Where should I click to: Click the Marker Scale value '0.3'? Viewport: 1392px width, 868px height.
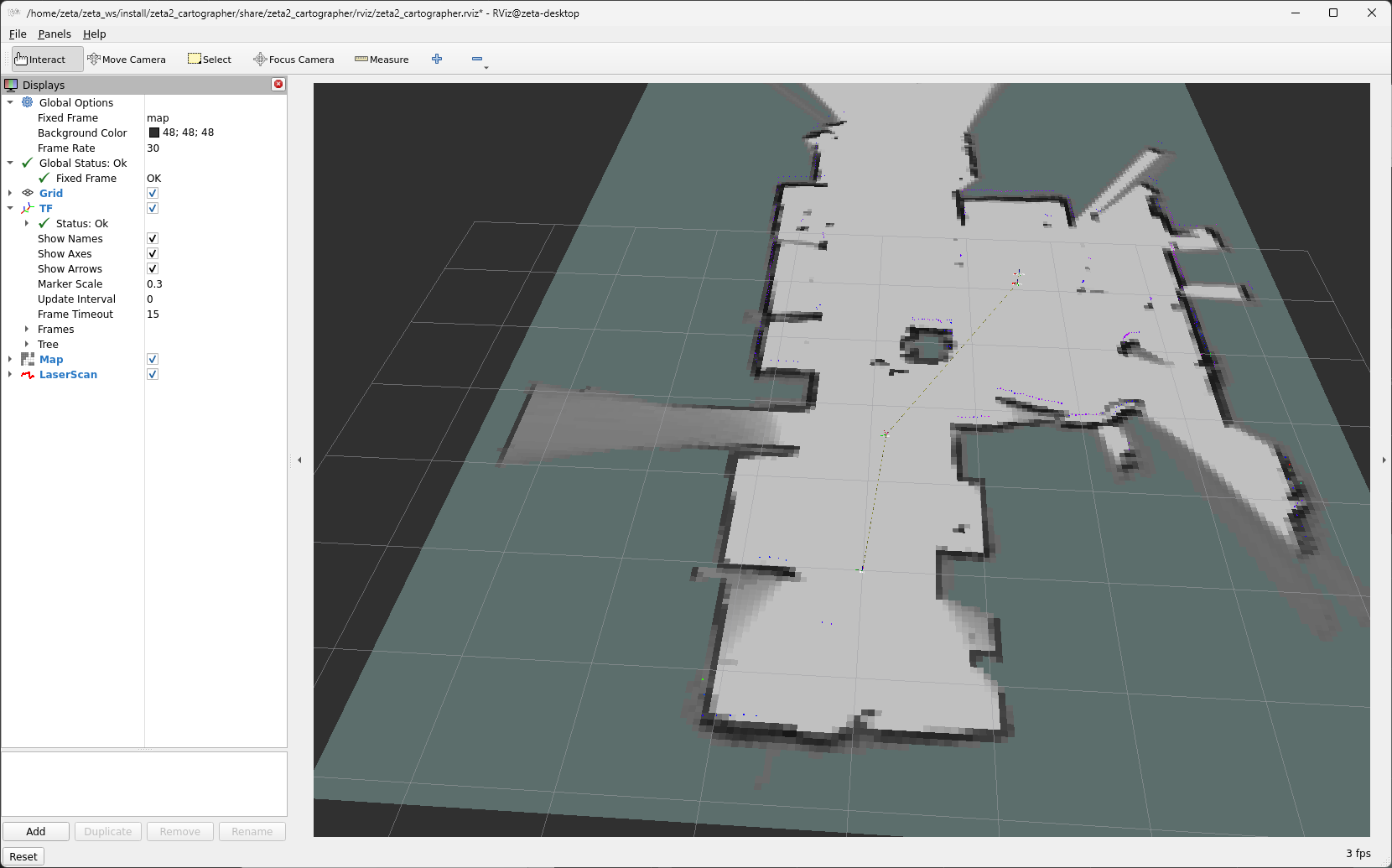pyautogui.click(x=154, y=283)
